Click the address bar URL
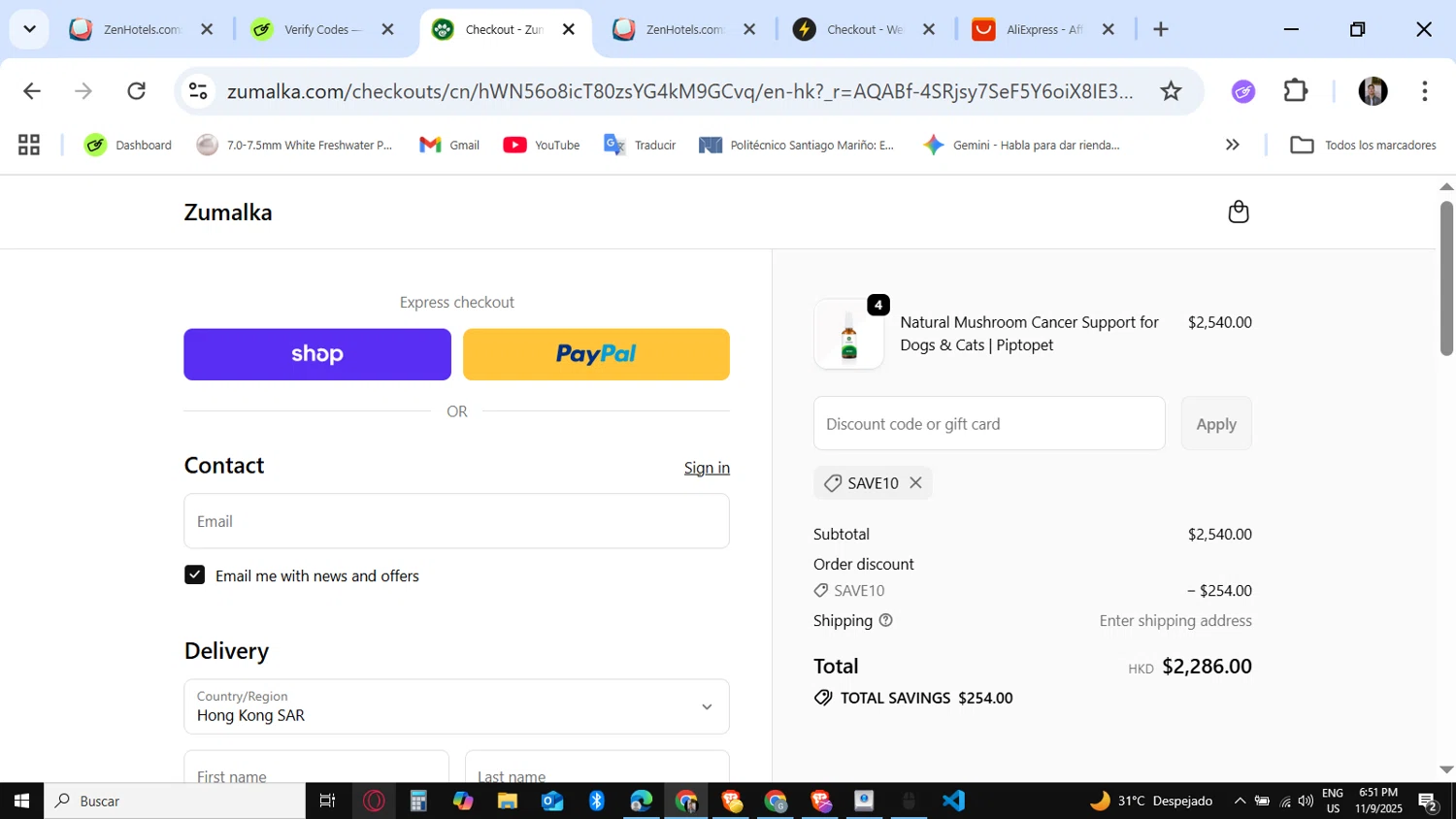This screenshot has height=819, width=1456. click(x=679, y=91)
